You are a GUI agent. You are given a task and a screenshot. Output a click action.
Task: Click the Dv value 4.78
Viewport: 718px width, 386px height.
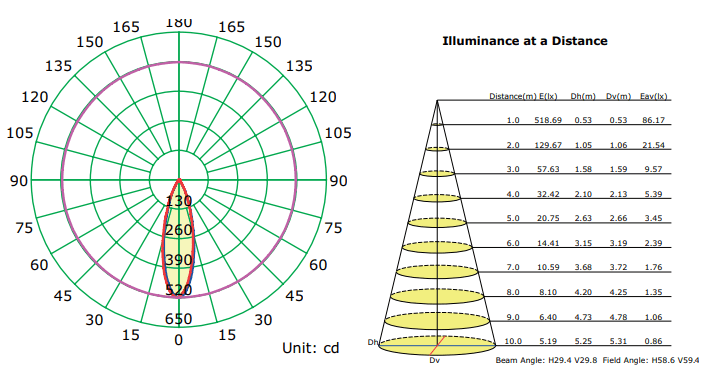tap(618, 317)
